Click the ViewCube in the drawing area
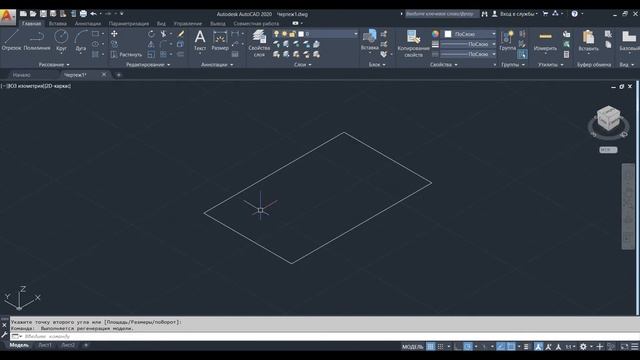This screenshot has height=360, width=640. 608,118
